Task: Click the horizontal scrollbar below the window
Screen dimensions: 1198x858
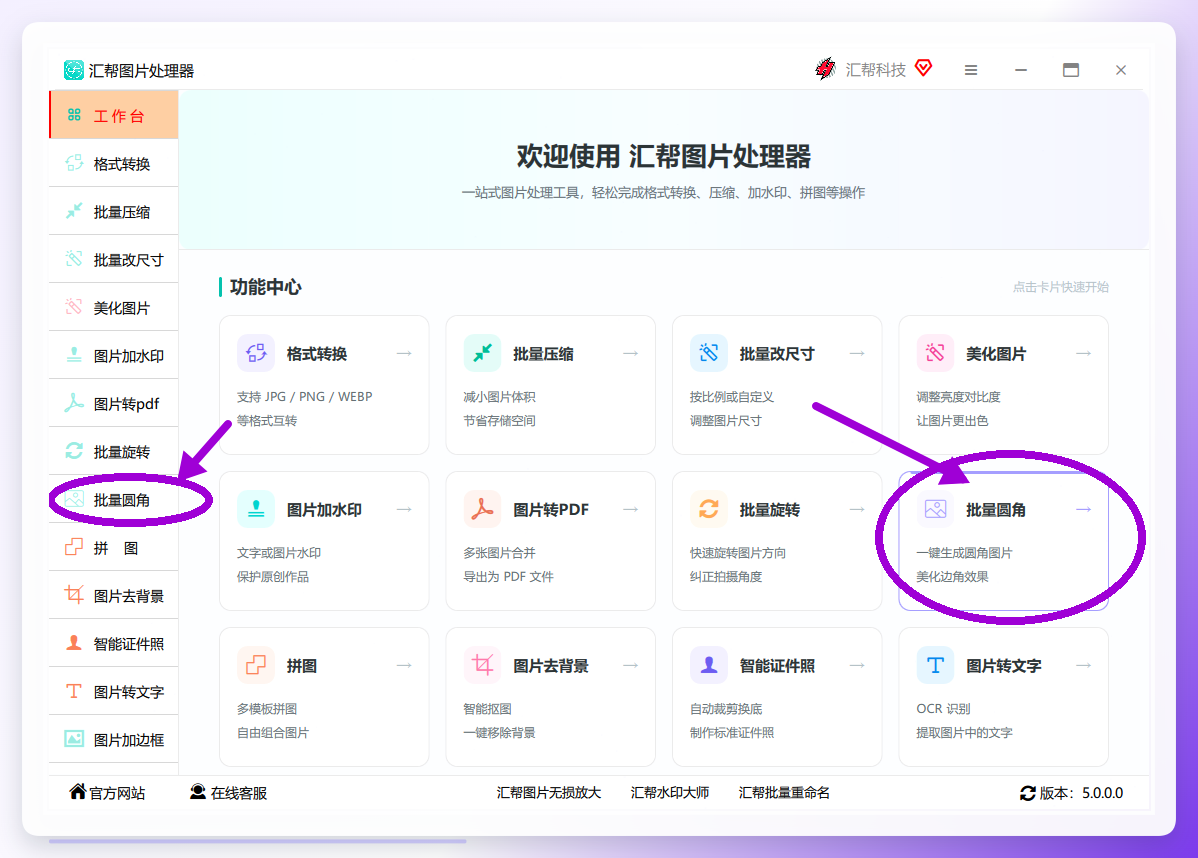Action: 257,841
